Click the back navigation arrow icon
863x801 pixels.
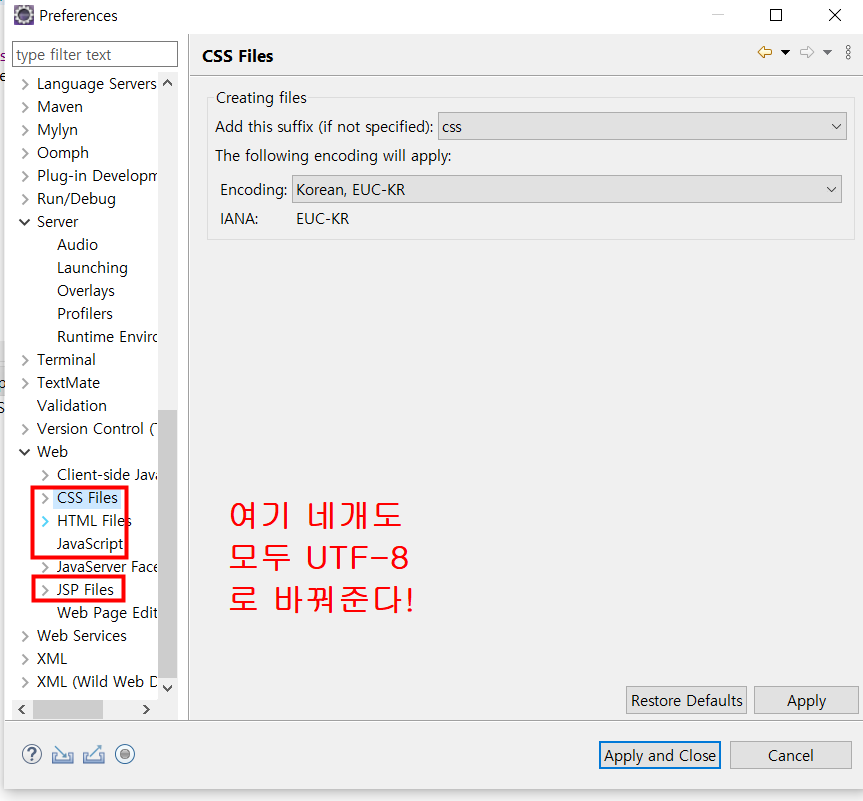click(x=764, y=52)
